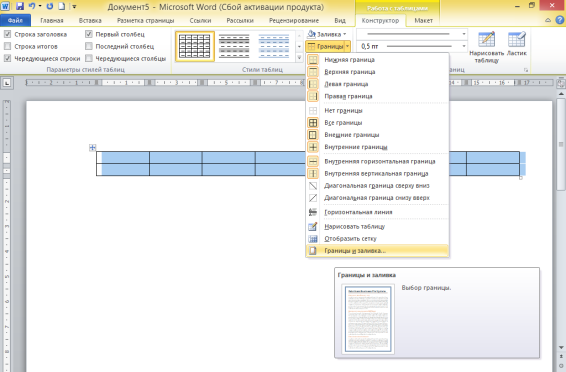Expand the table styles gallery
566x372 pixels.
tap(299, 58)
